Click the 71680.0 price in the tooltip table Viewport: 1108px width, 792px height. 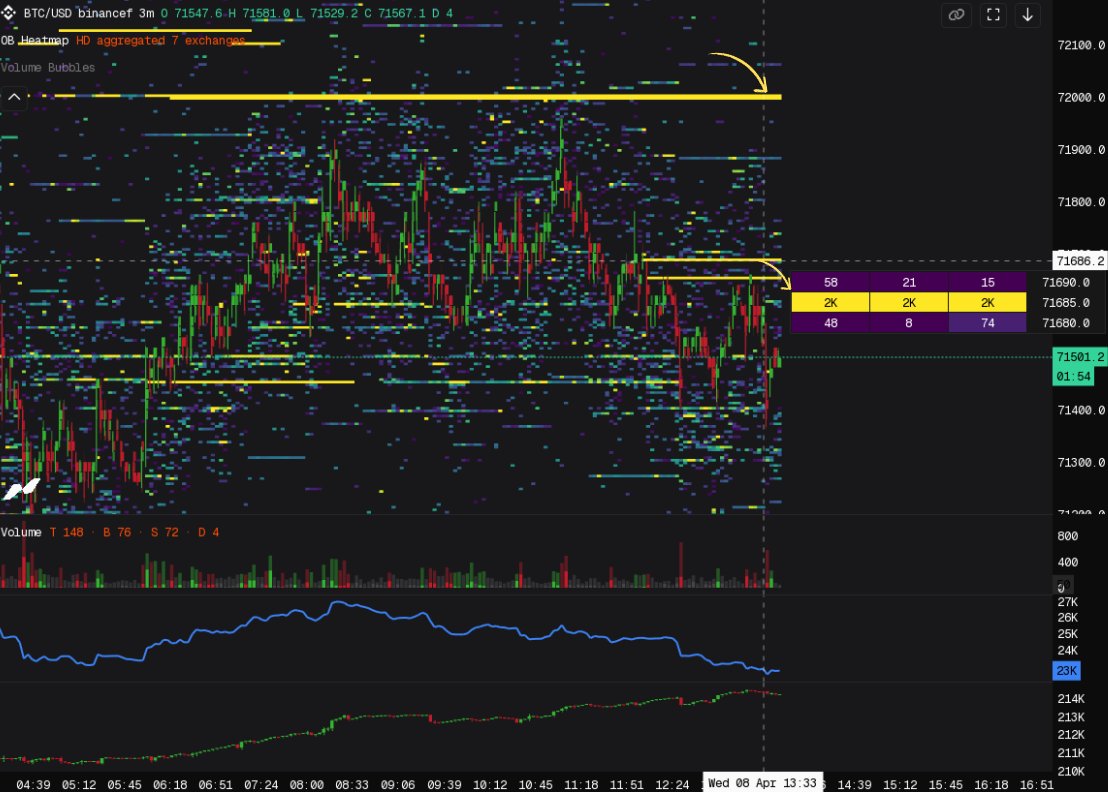coord(1066,323)
